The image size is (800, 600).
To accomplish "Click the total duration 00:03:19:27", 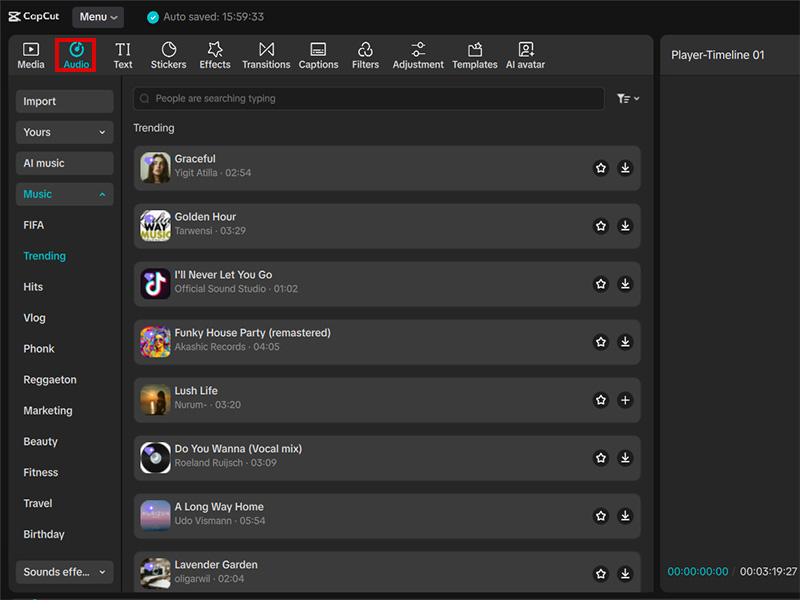I will pos(768,571).
